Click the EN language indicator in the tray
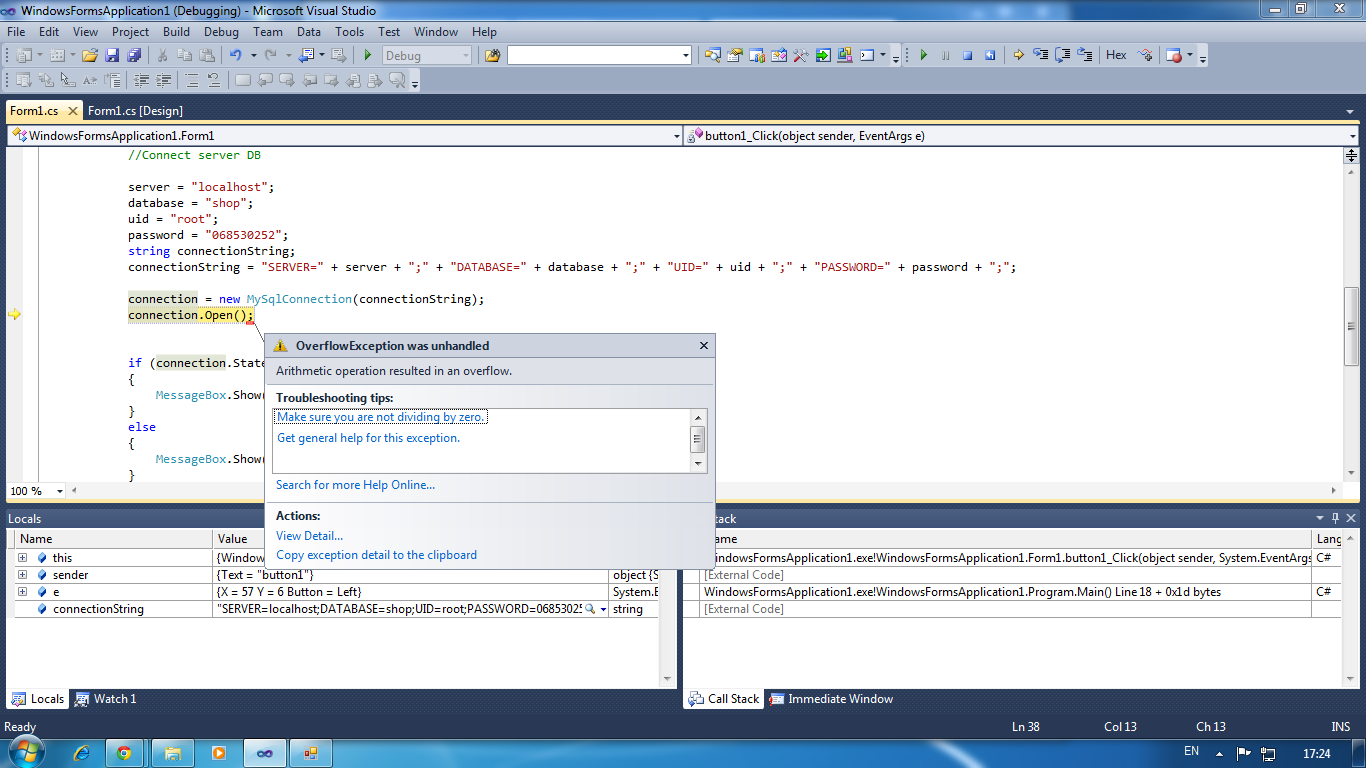Viewport: 1366px width, 768px height. [1191, 751]
